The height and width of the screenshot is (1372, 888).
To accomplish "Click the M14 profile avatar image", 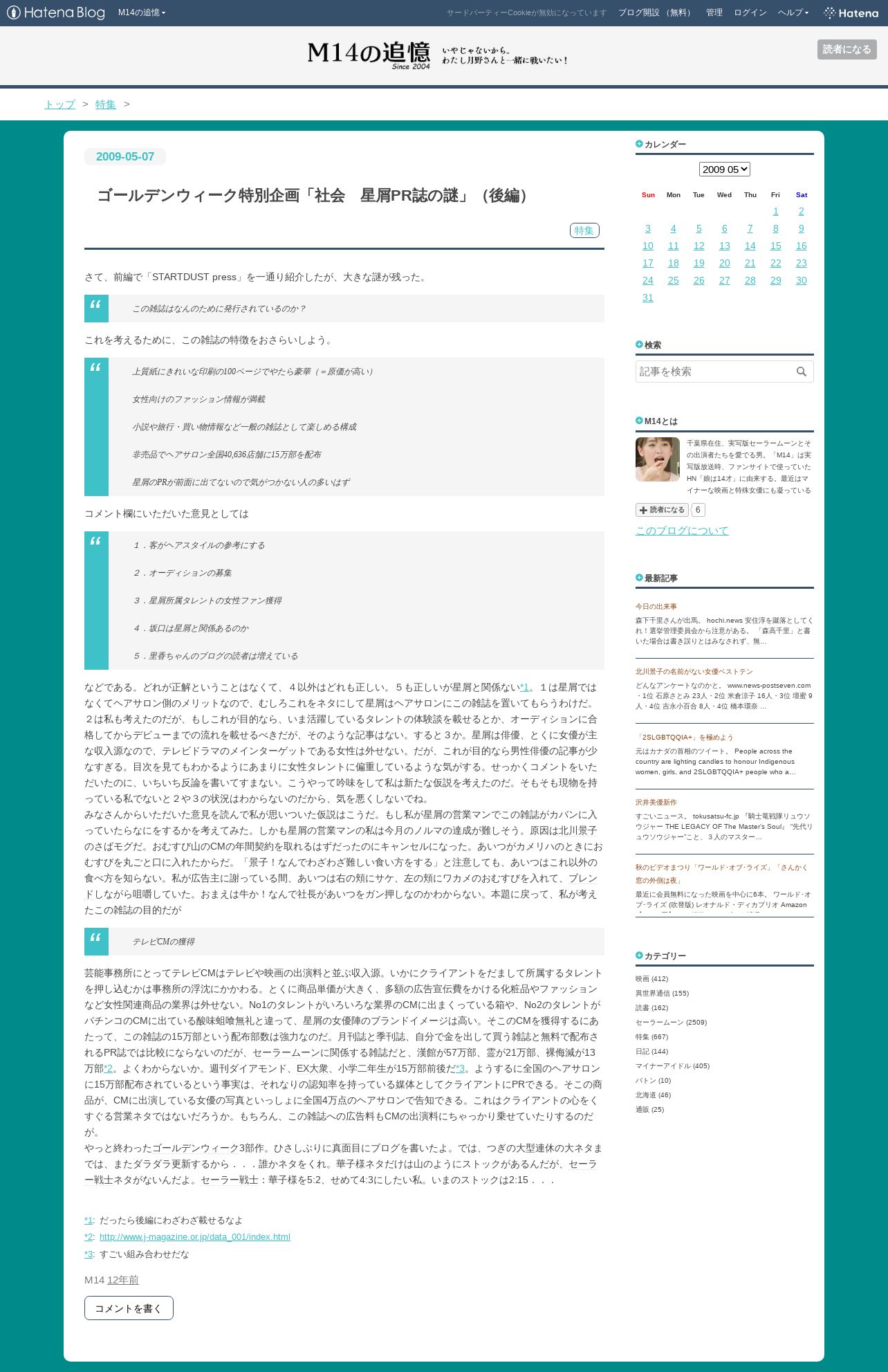I will click(658, 459).
